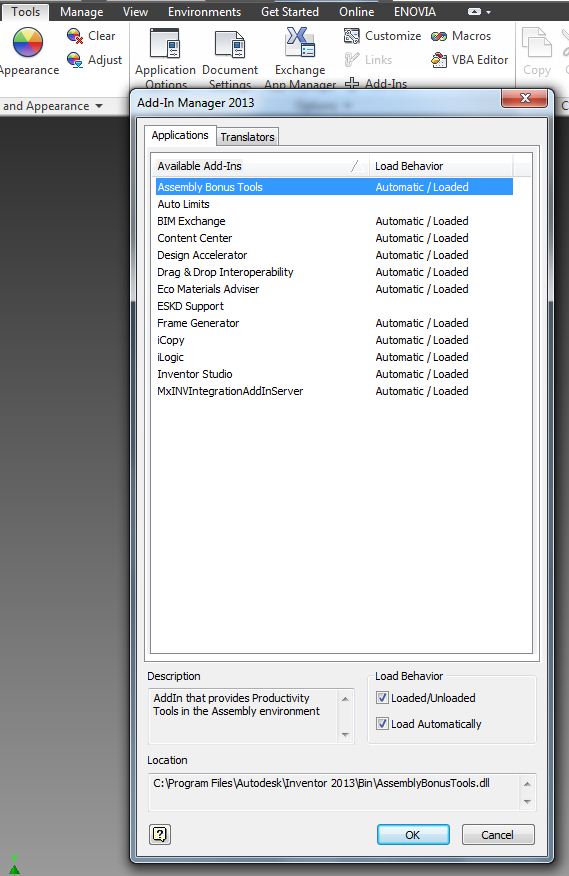Viewport: 569px width, 876px height.
Task: Select the iCopy add-in
Action: click(x=334, y=340)
